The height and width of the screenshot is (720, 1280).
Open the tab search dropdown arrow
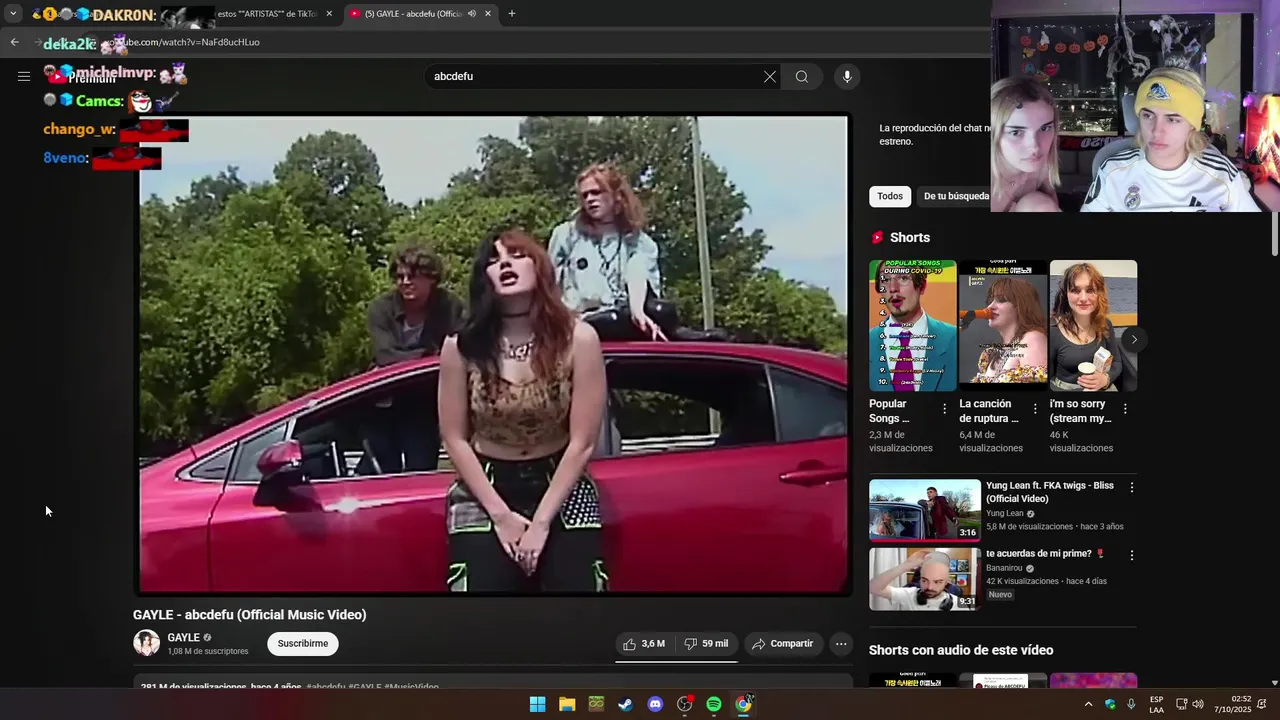coord(13,14)
